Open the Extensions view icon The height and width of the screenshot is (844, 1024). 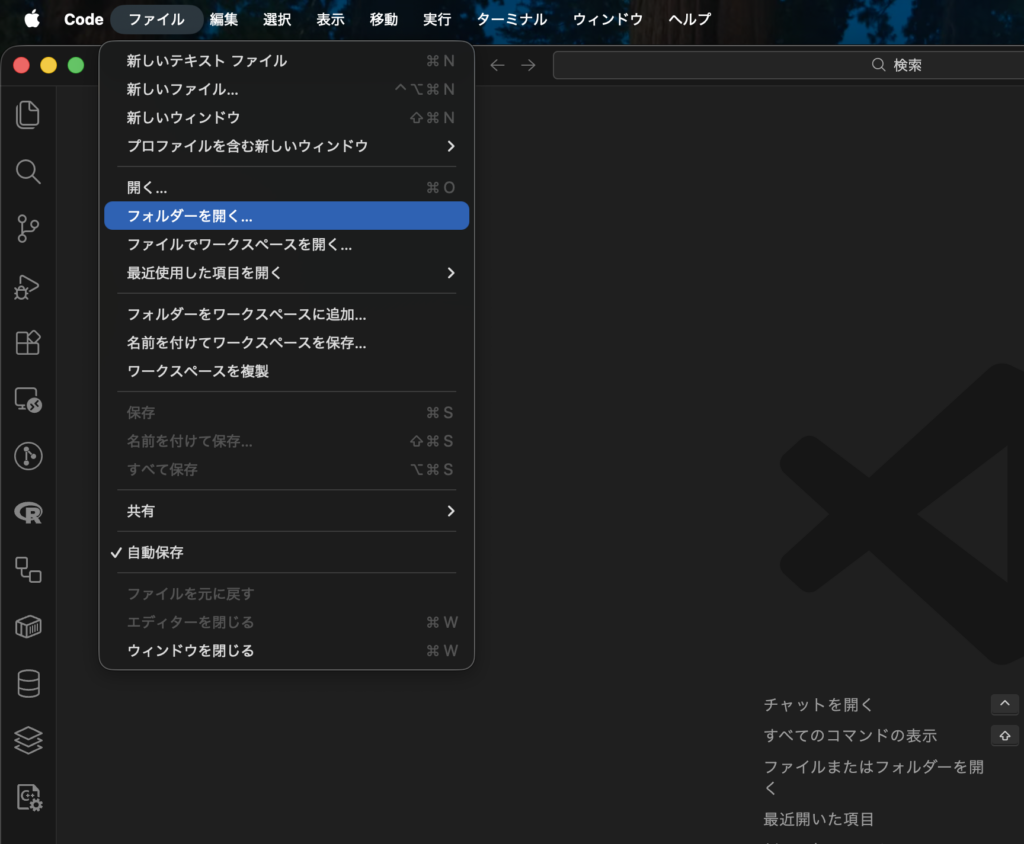(28, 343)
